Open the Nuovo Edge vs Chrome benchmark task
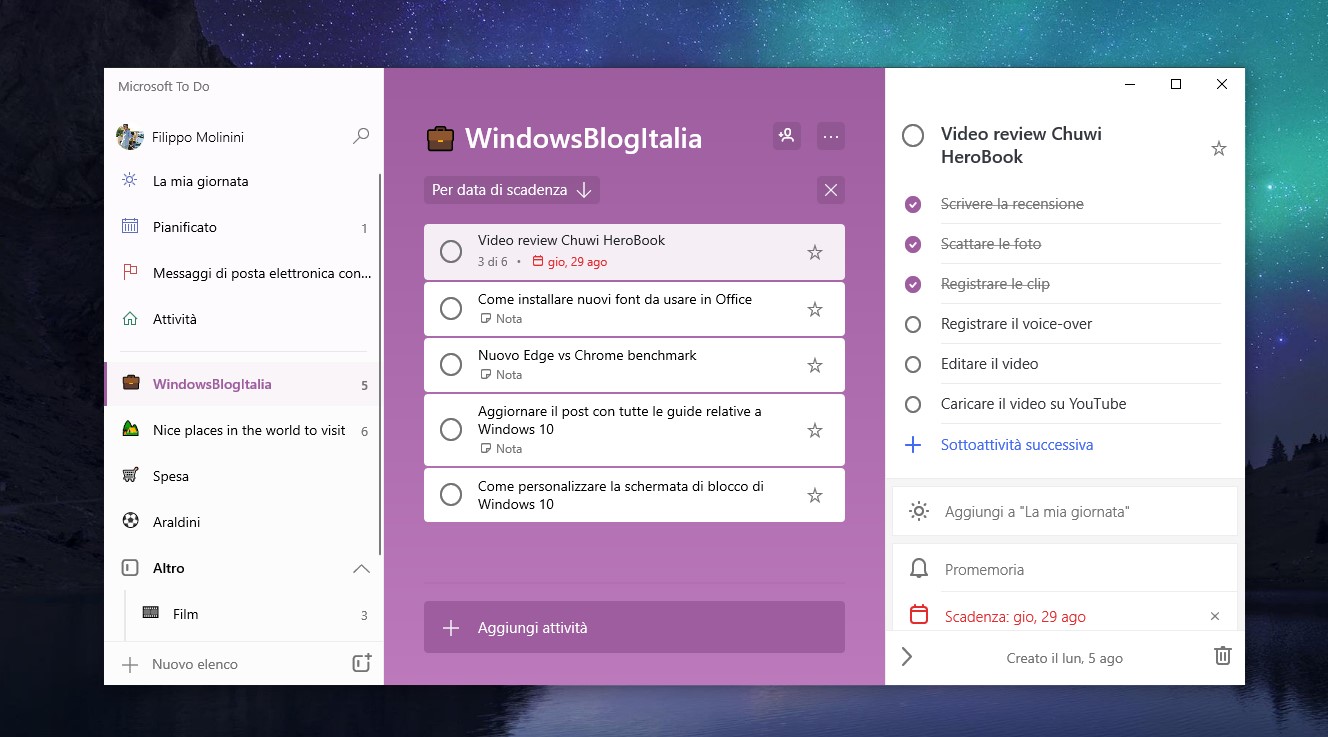1328x737 pixels. point(634,364)
